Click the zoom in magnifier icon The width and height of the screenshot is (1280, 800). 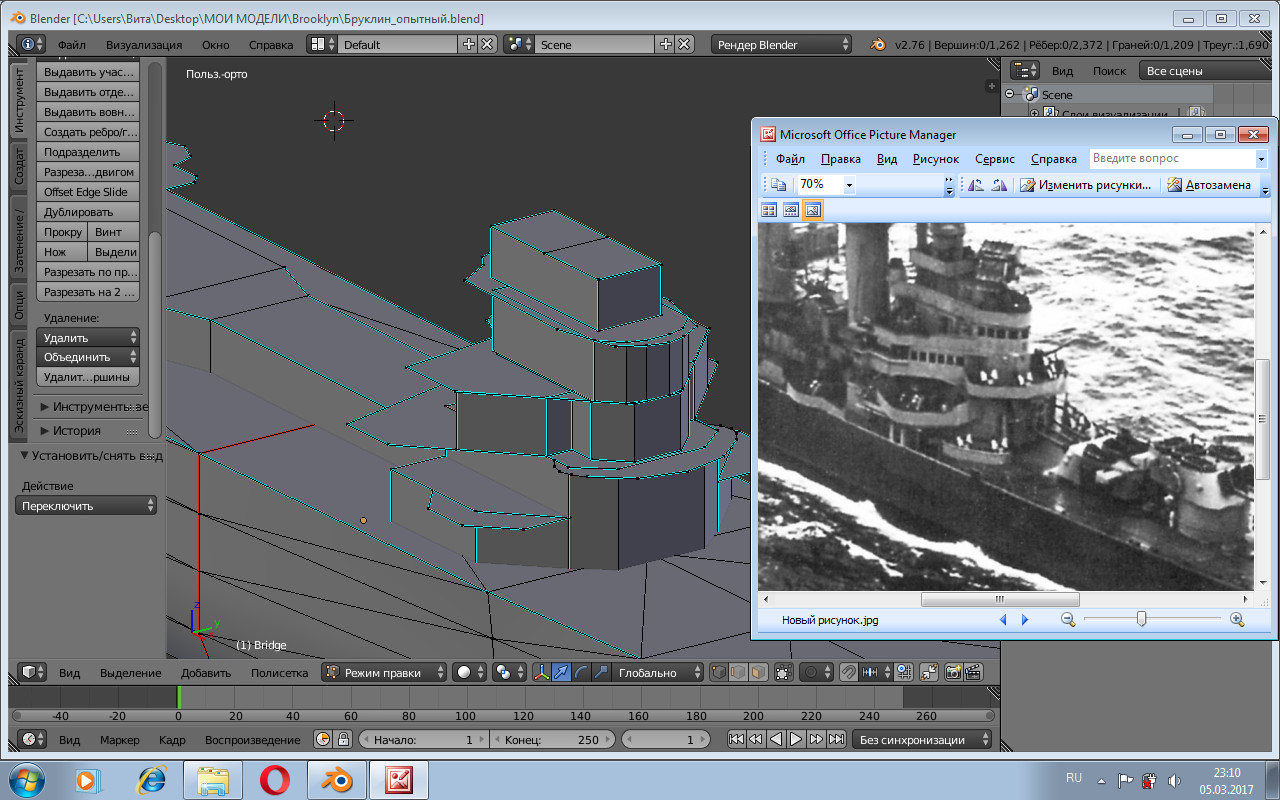[x=1237, y=620]
